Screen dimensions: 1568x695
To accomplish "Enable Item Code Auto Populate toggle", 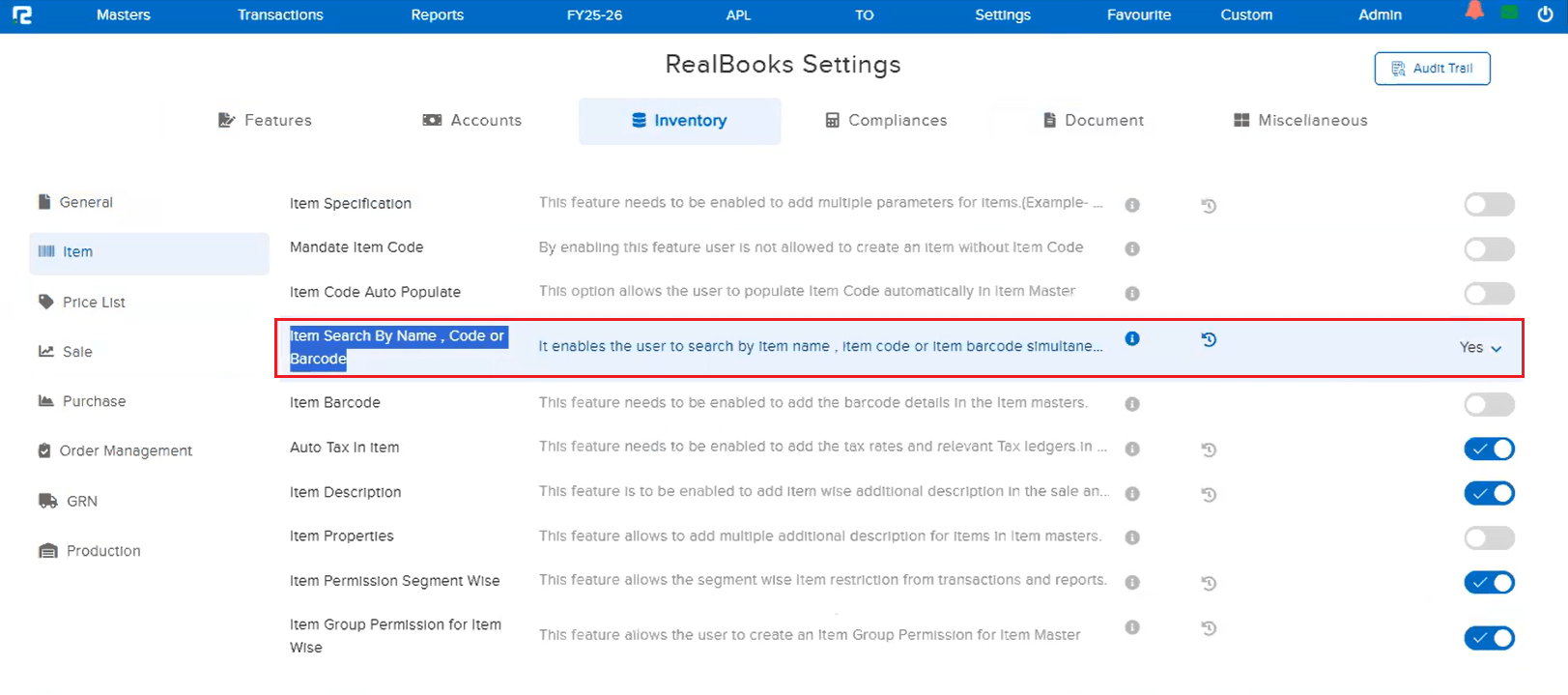I will coord(1489,293).
